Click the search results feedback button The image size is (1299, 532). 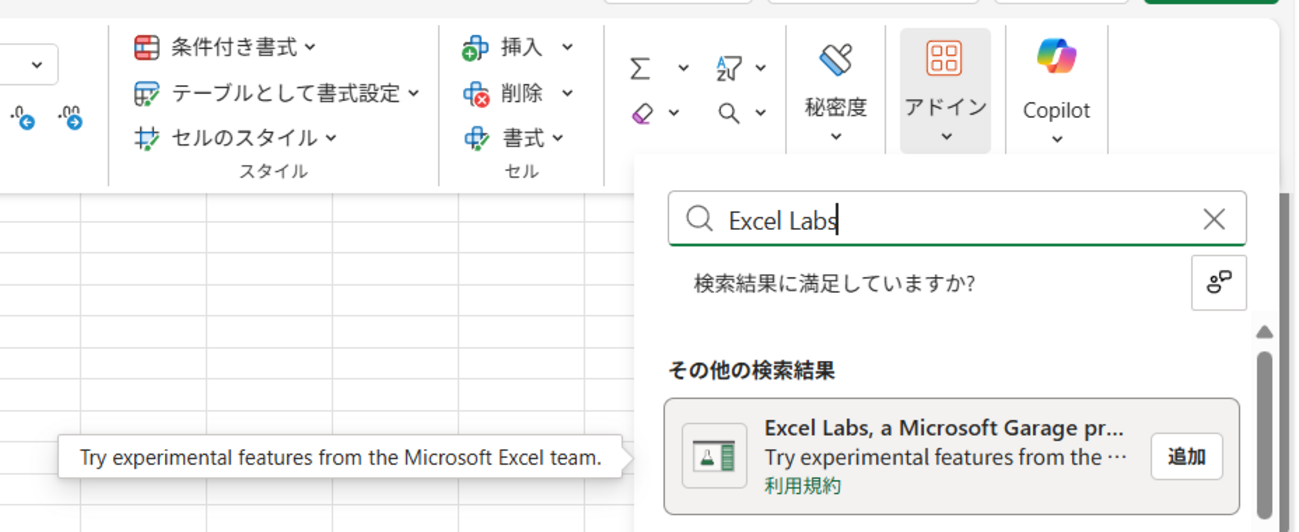point(1218,283)
